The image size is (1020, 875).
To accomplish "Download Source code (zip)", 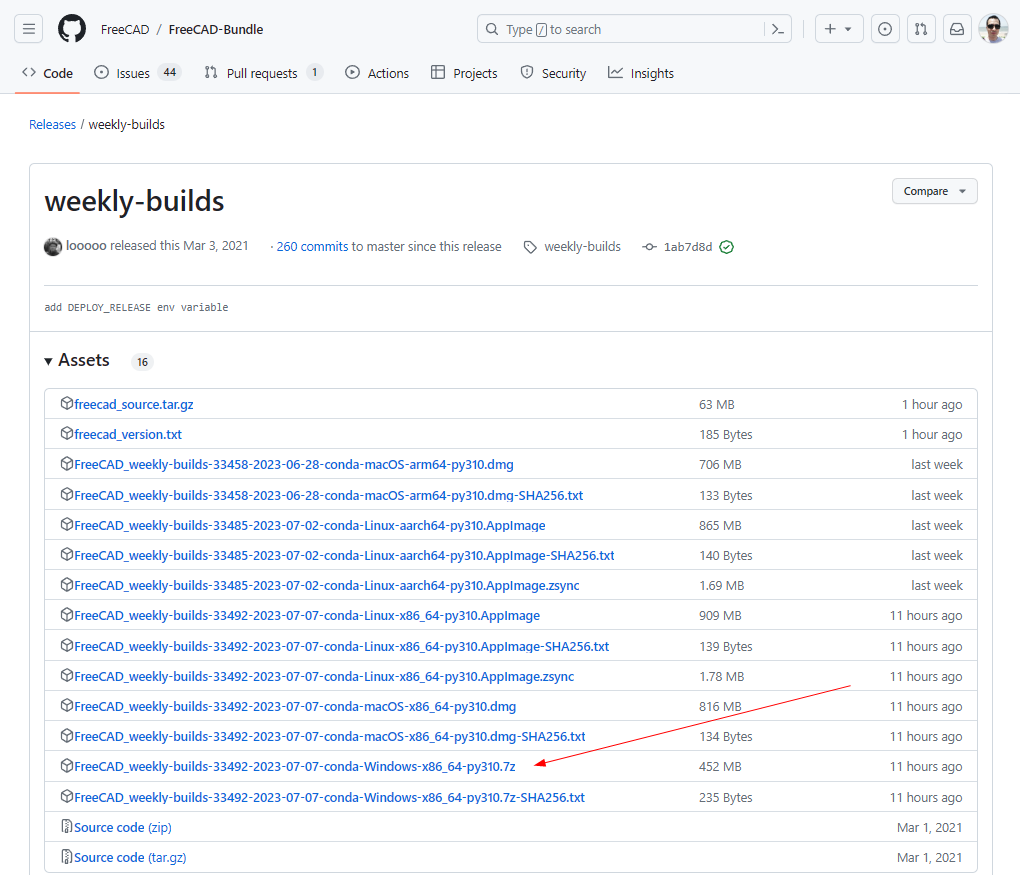I will [x=123, y=828].
